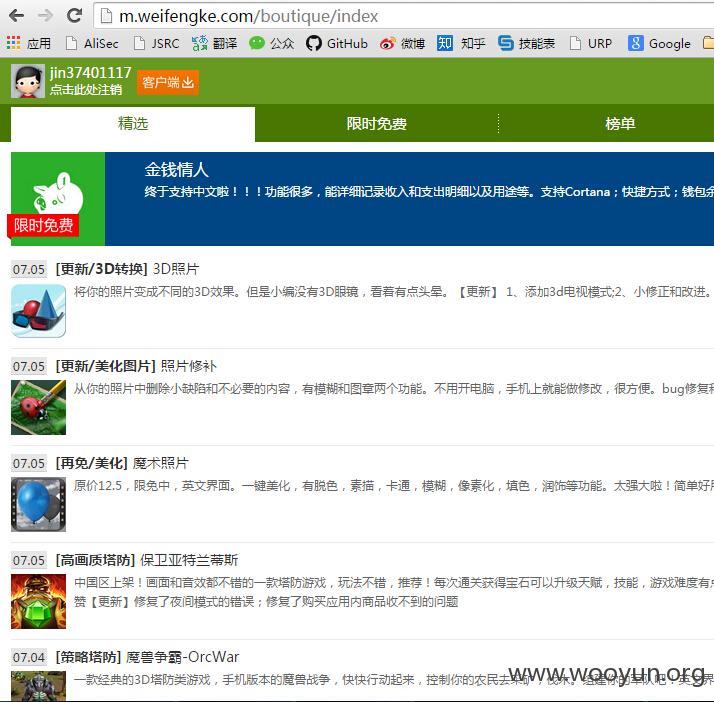Click the 07.05 date on 保卫亚特兰蒂斯 row
714x702 pixels.
click(x=29, y=560)
